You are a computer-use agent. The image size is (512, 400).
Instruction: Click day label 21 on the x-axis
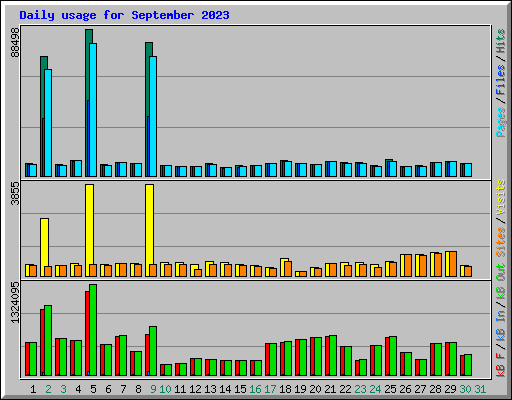330,389
